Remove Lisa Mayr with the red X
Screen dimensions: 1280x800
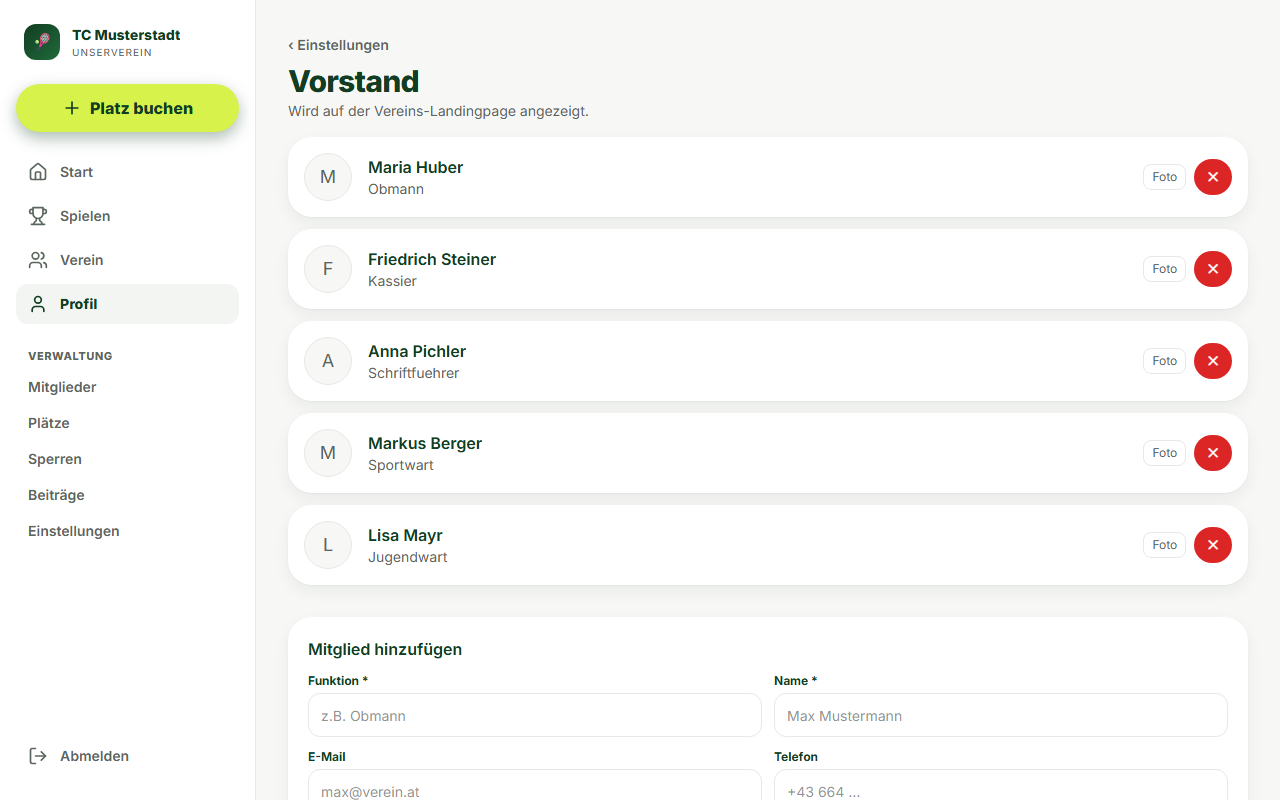tap(1213, 545)
